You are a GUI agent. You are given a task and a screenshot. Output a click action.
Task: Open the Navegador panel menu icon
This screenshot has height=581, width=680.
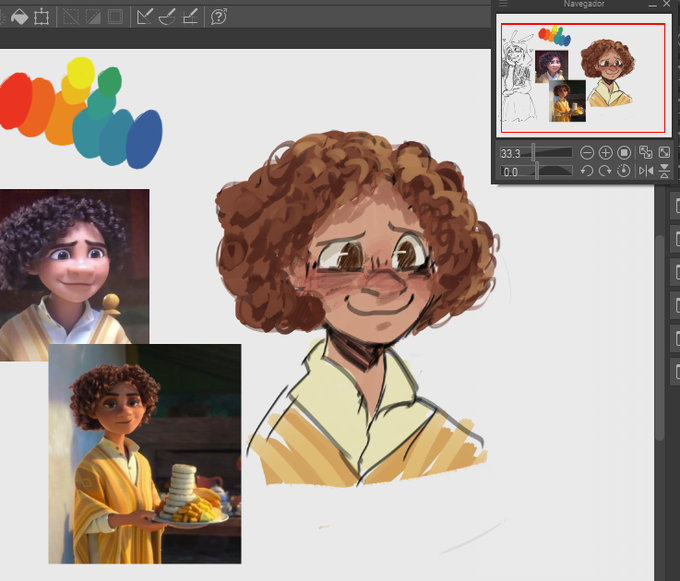[503, 4]
